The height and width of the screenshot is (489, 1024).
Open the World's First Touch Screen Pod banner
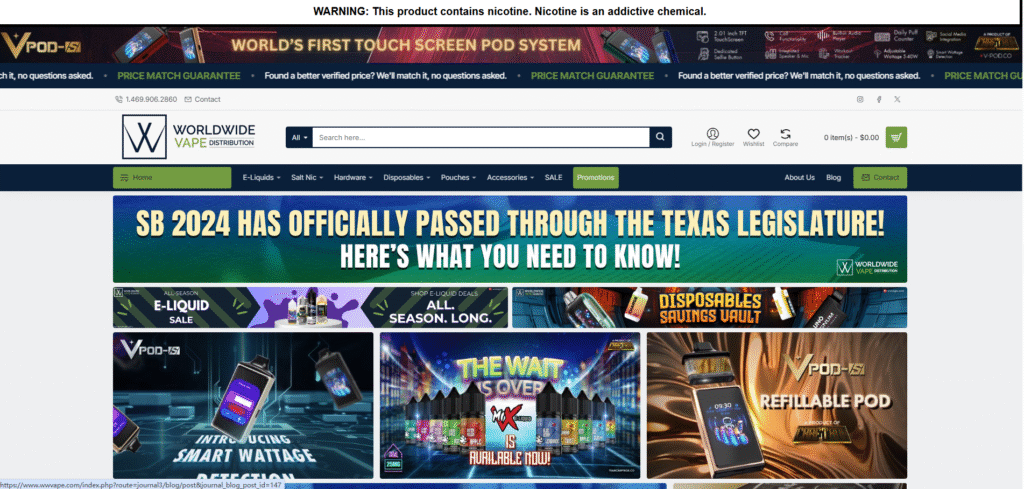pos(509,44)
